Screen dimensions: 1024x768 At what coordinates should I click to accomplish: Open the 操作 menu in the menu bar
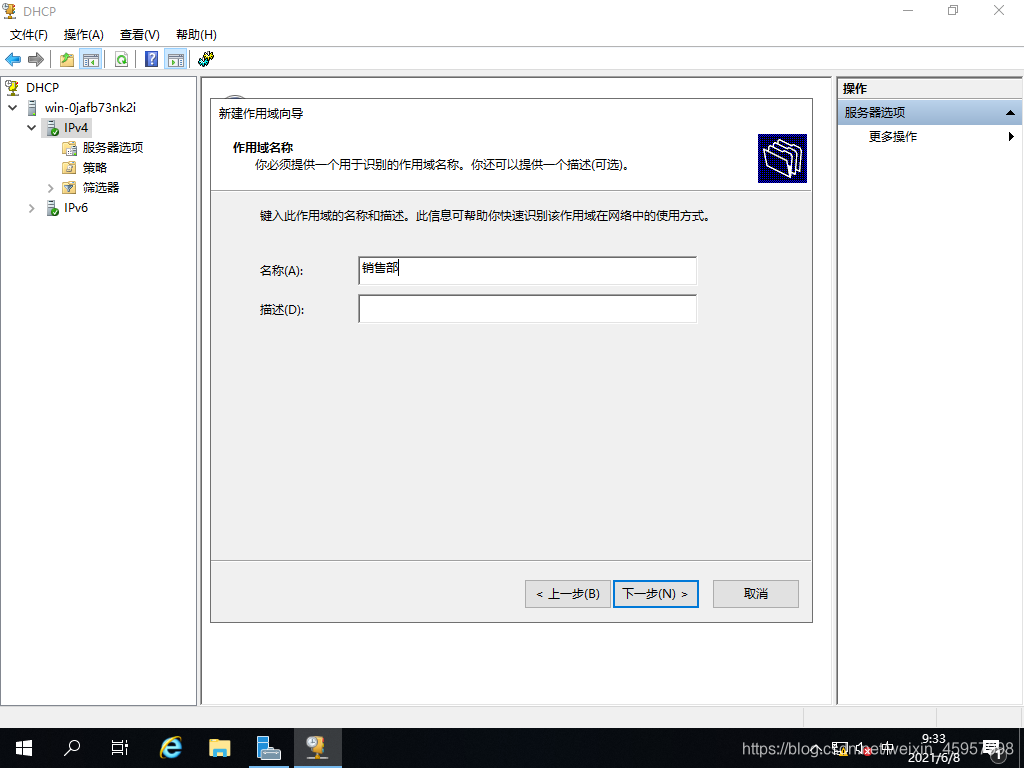point(82,34)
